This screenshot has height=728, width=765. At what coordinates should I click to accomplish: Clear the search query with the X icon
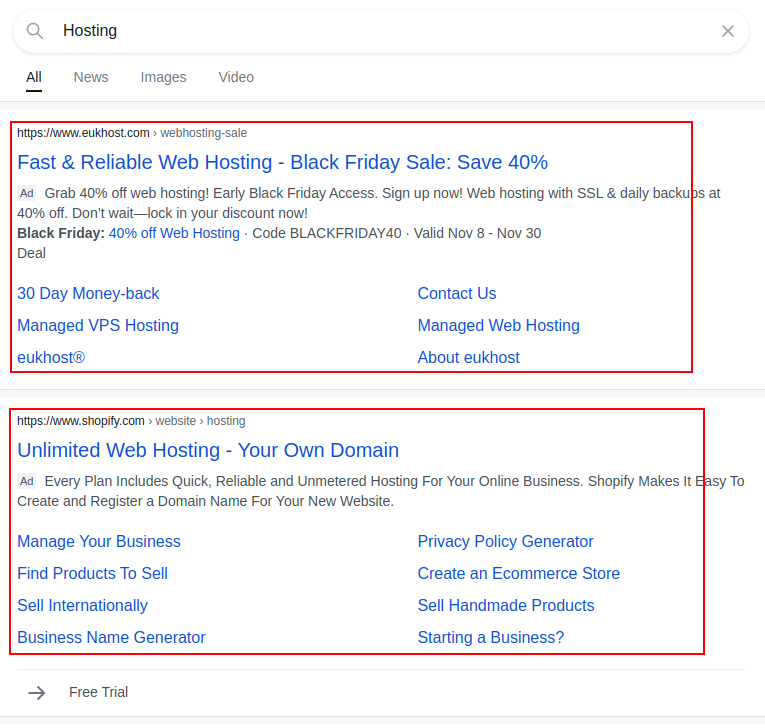coord(727,31)
